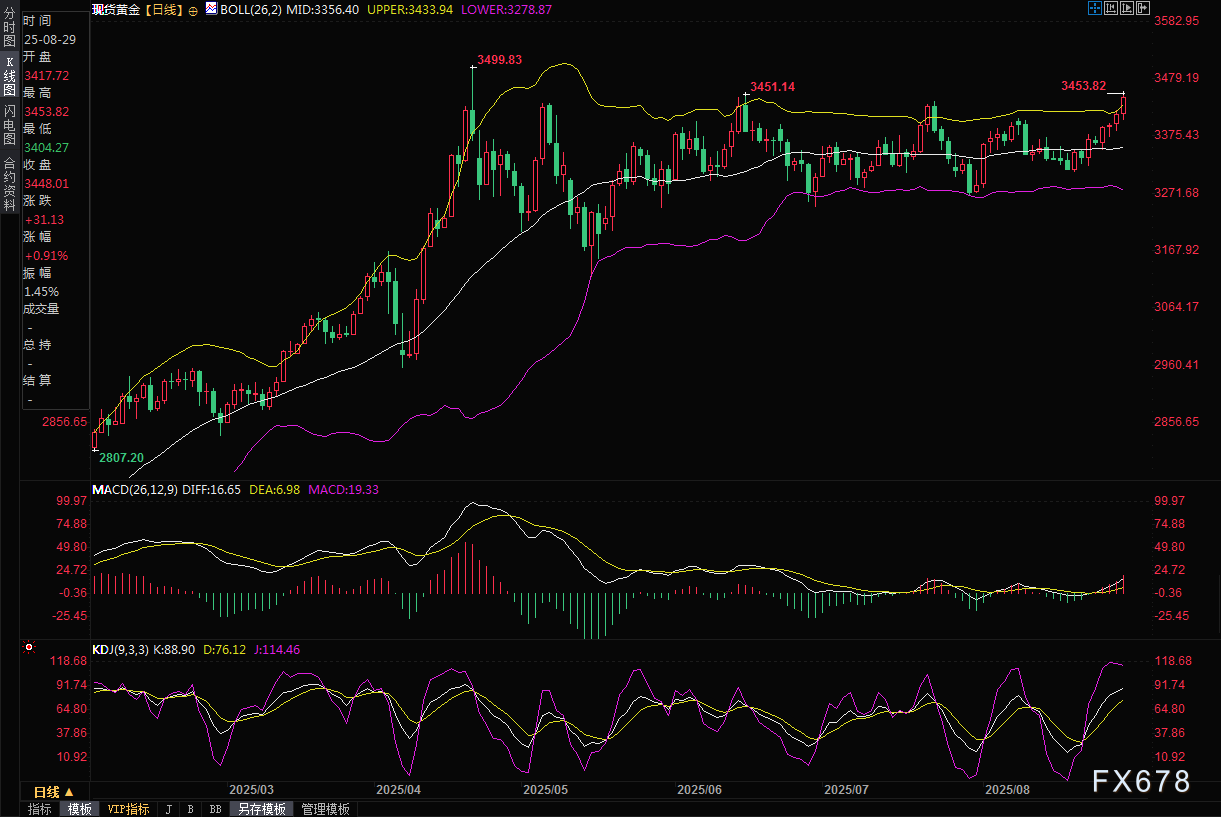Switch to the K线图 side tab

click(x=9, y=76)
